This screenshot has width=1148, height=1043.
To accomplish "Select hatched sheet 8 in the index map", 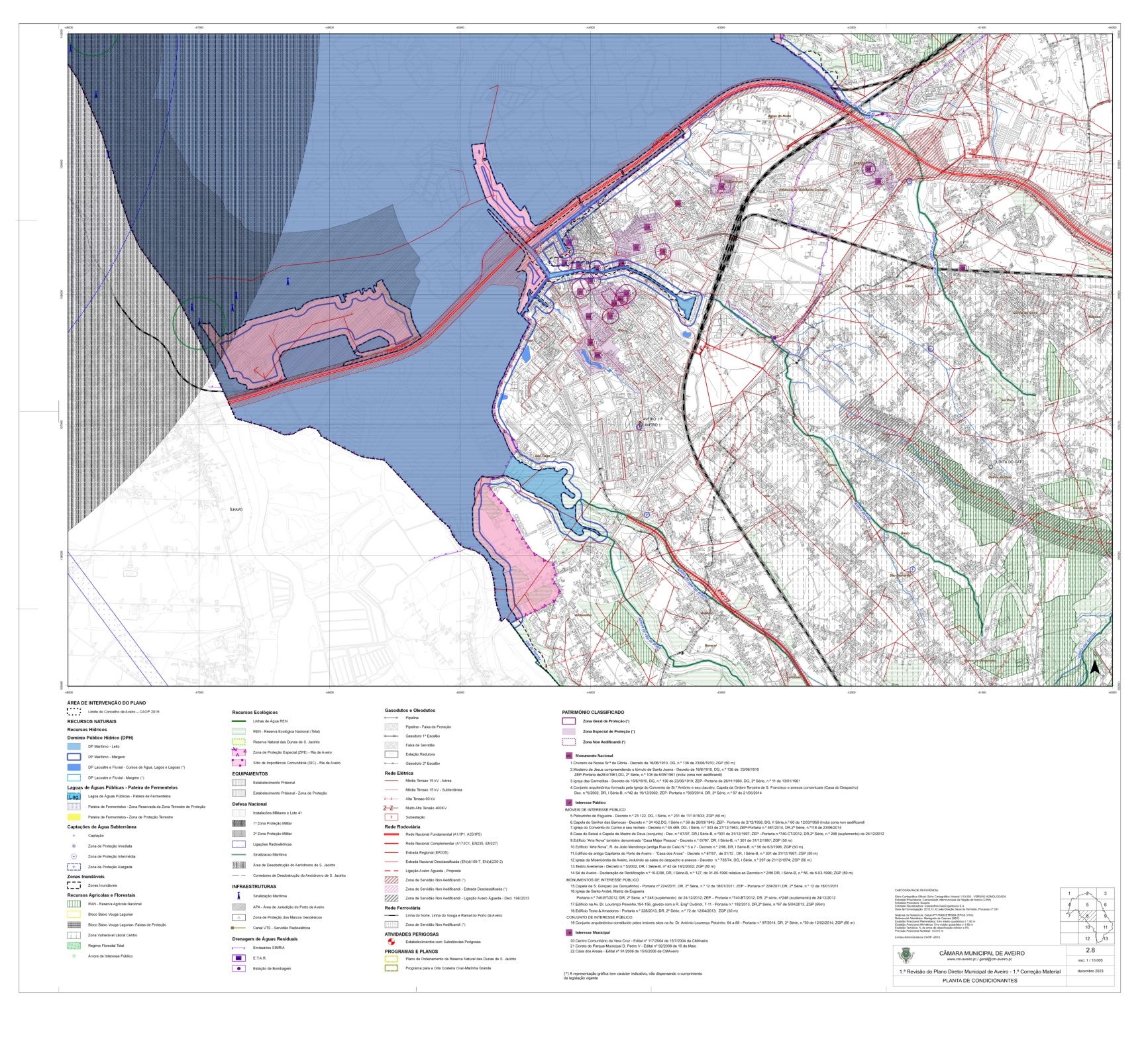I will [1087, 916].
